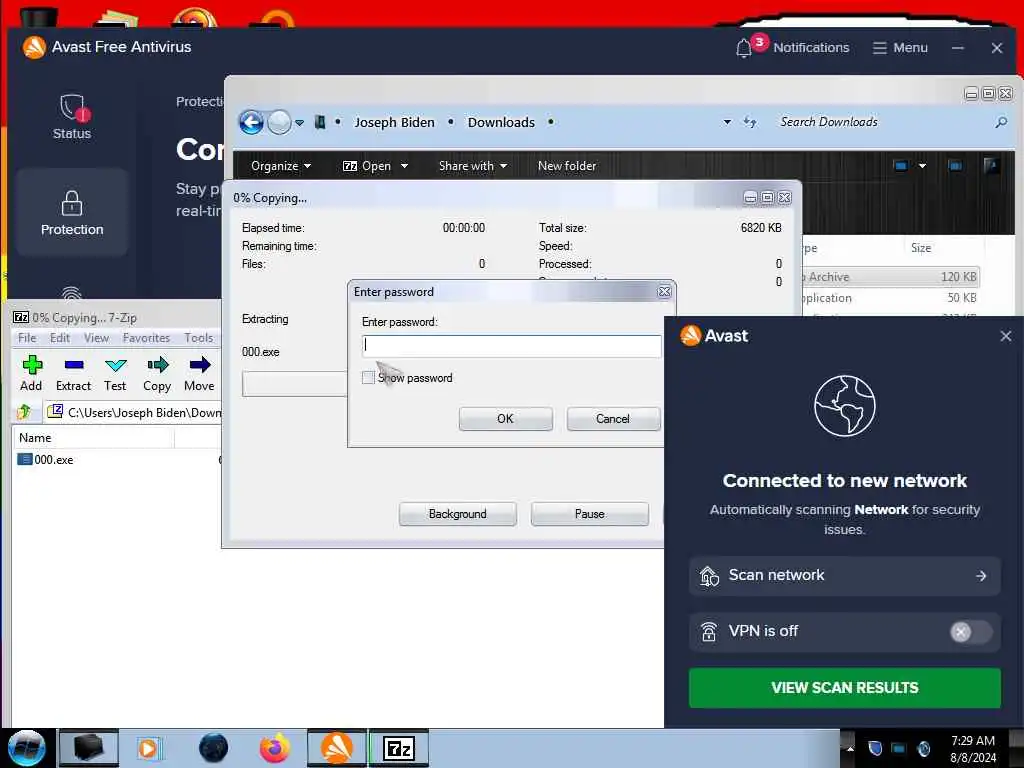Open 7-Zip Edit menu
Image resolution: width=1024 pixels, height=768 pixels.
pos(59,338)
